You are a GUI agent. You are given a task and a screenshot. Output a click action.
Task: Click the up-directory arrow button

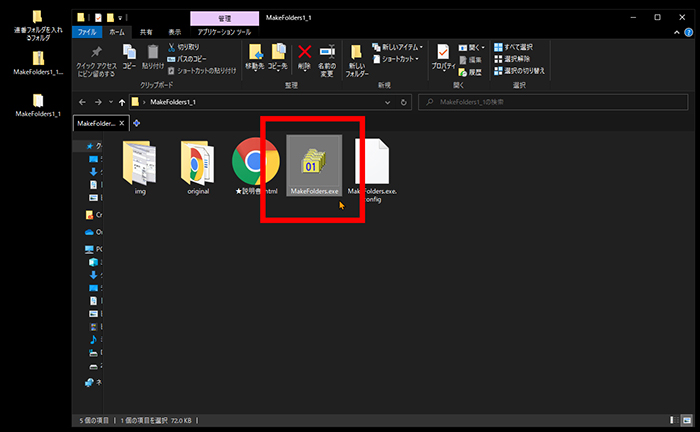pos(122,102)
